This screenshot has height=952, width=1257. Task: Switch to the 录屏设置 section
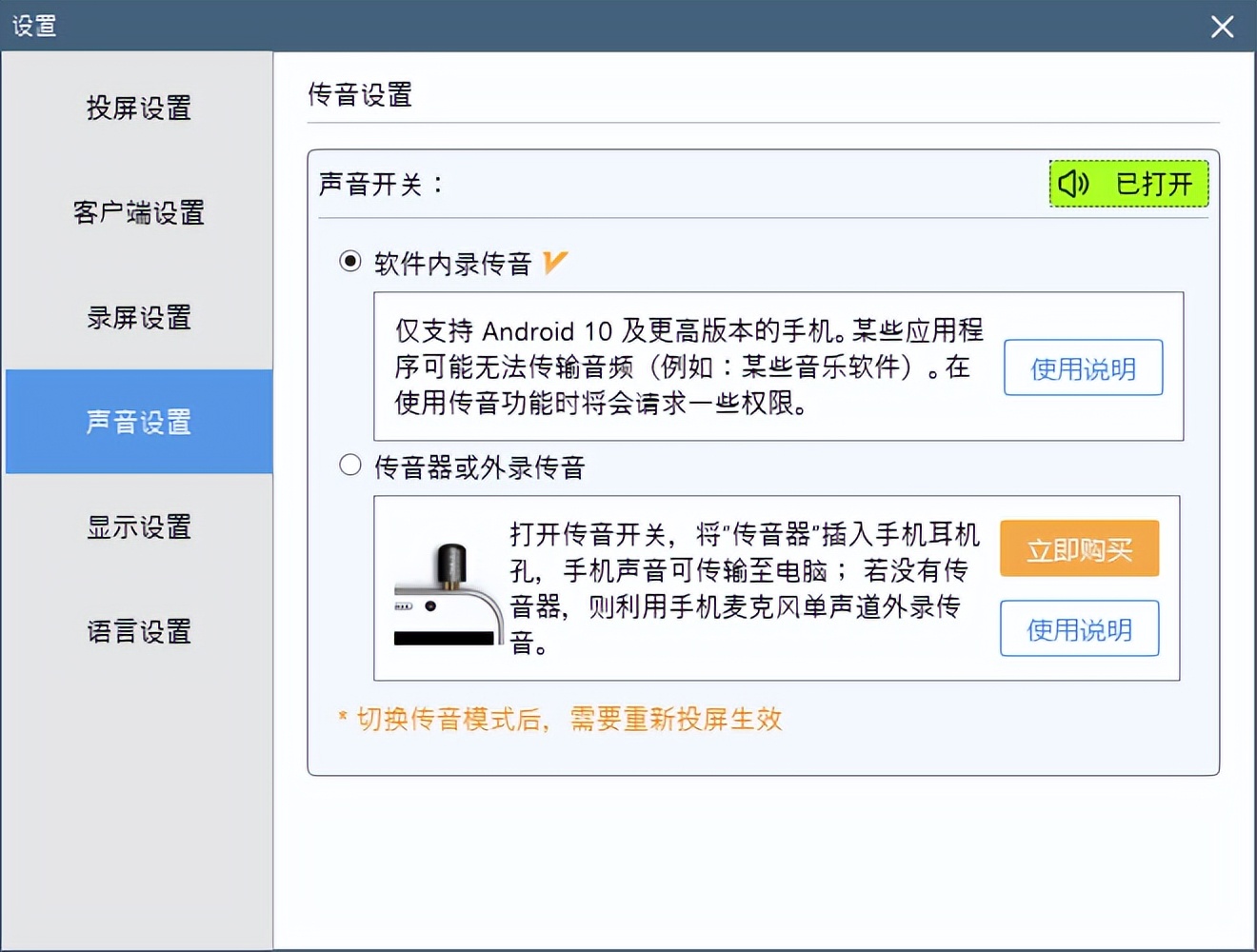[x=137, y=318]
